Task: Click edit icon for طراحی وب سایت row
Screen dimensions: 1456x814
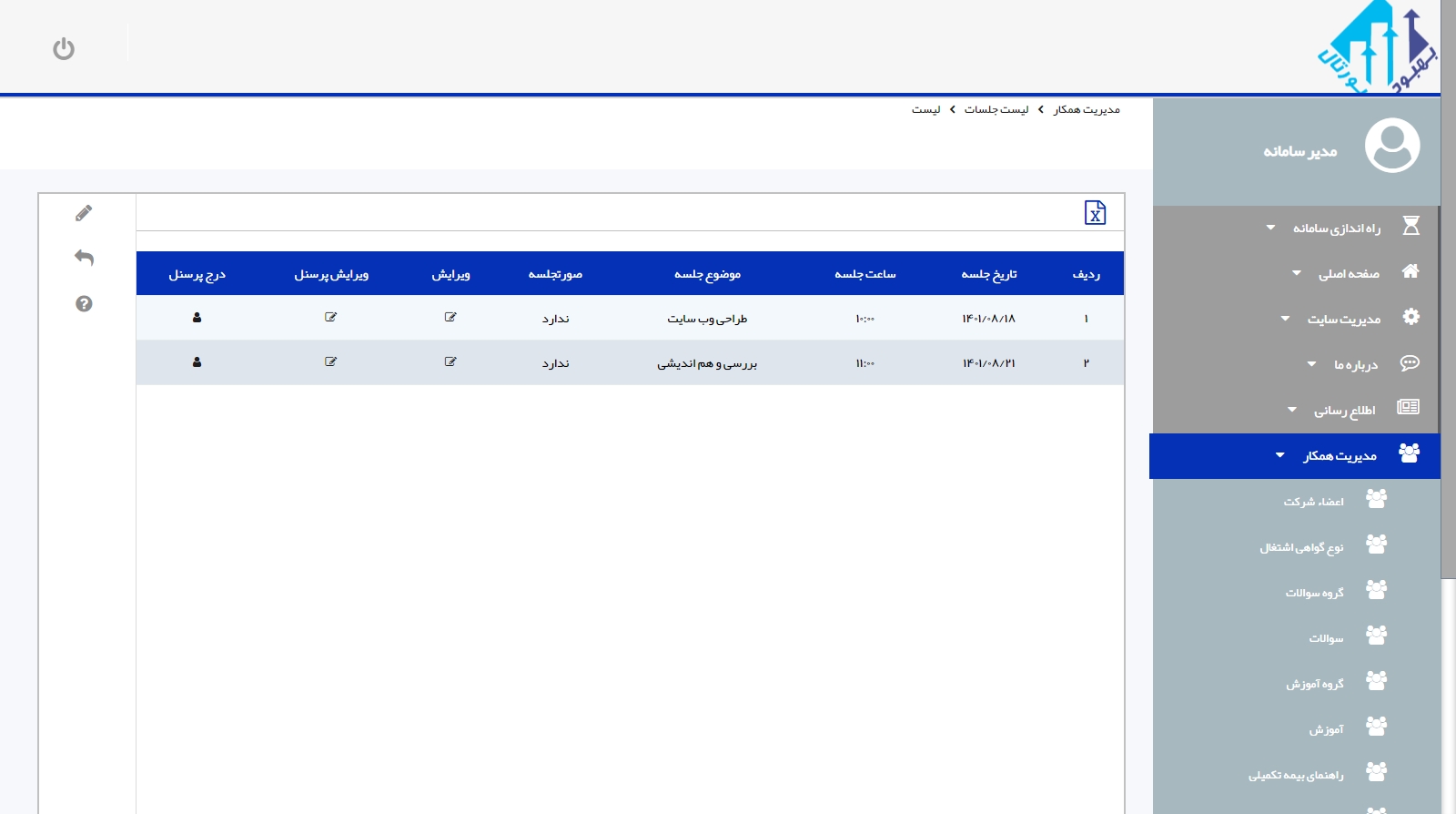Action: [x=450, y=318]
